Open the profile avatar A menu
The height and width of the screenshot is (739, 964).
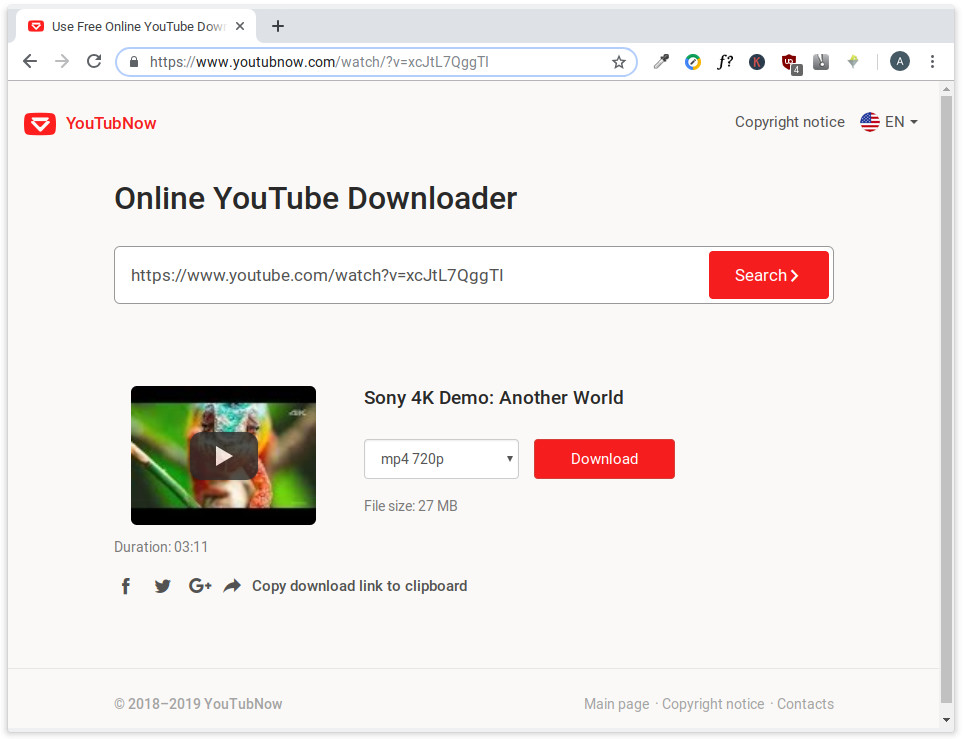click(x=899, y=61)
